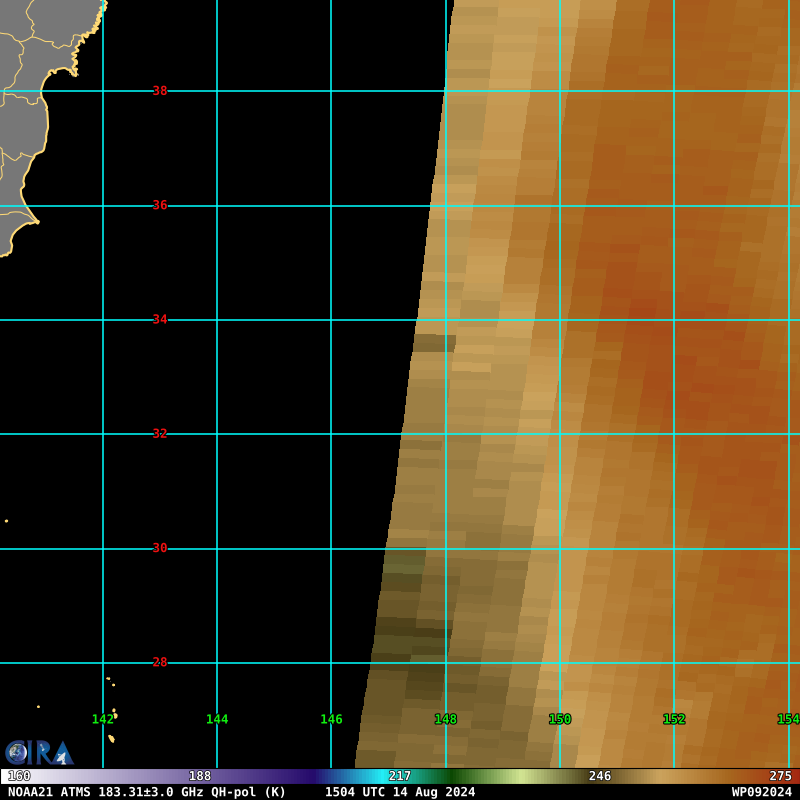Click the colorbar value 217
Screen dimensions: 800x800
[x=399, y=776]
